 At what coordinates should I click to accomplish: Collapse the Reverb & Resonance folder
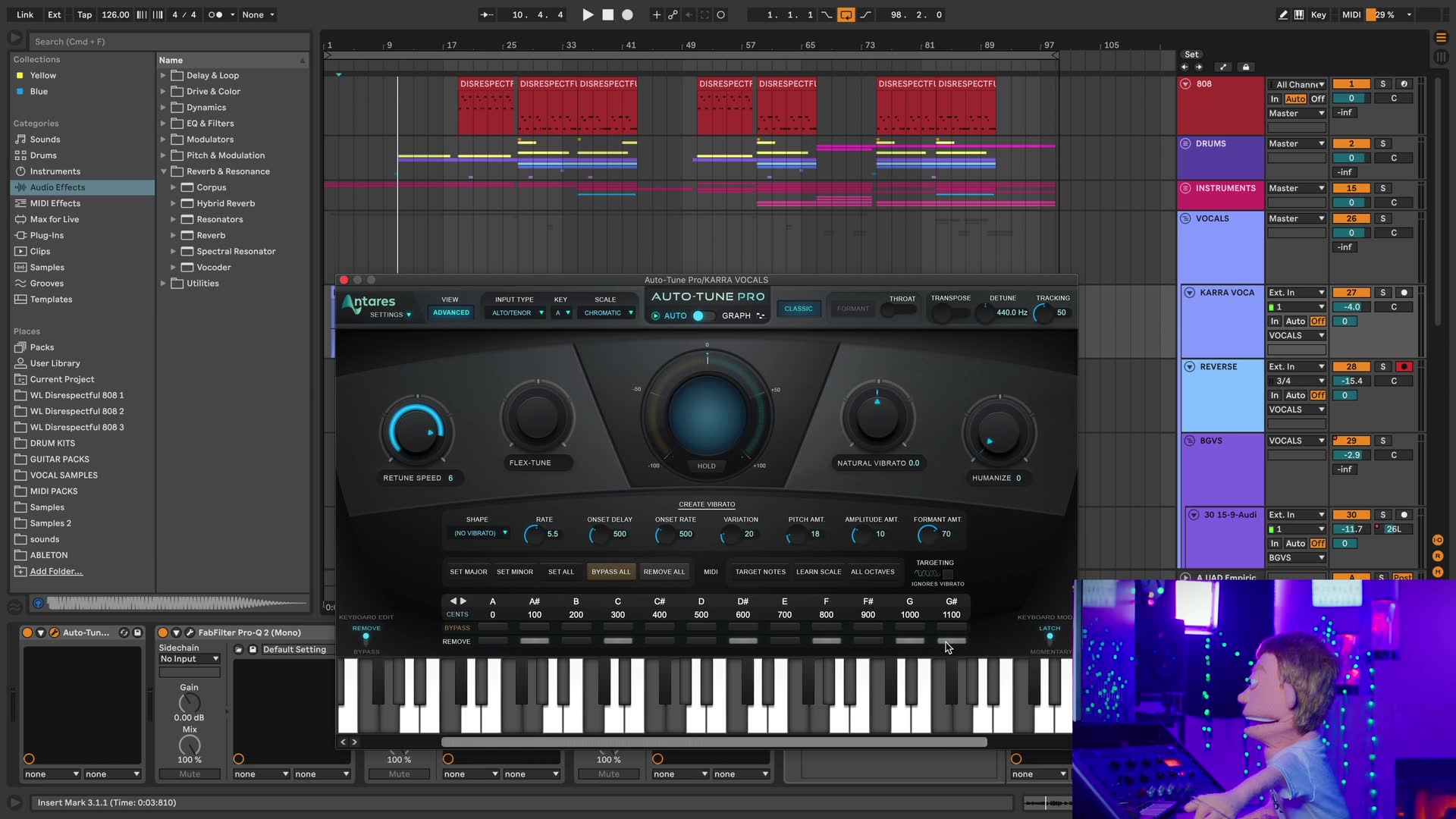[164, 171]
